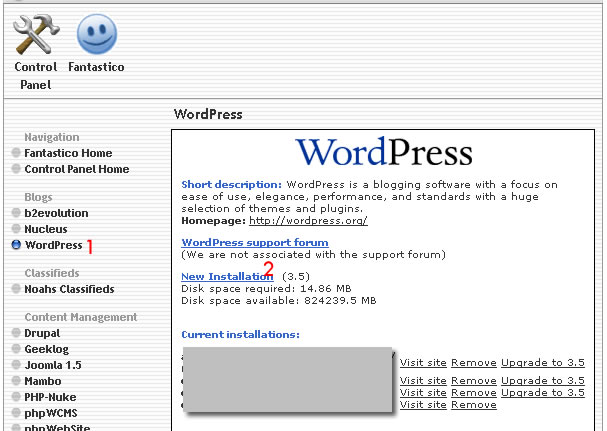Open WordPress support forum link

click(255, 242)
